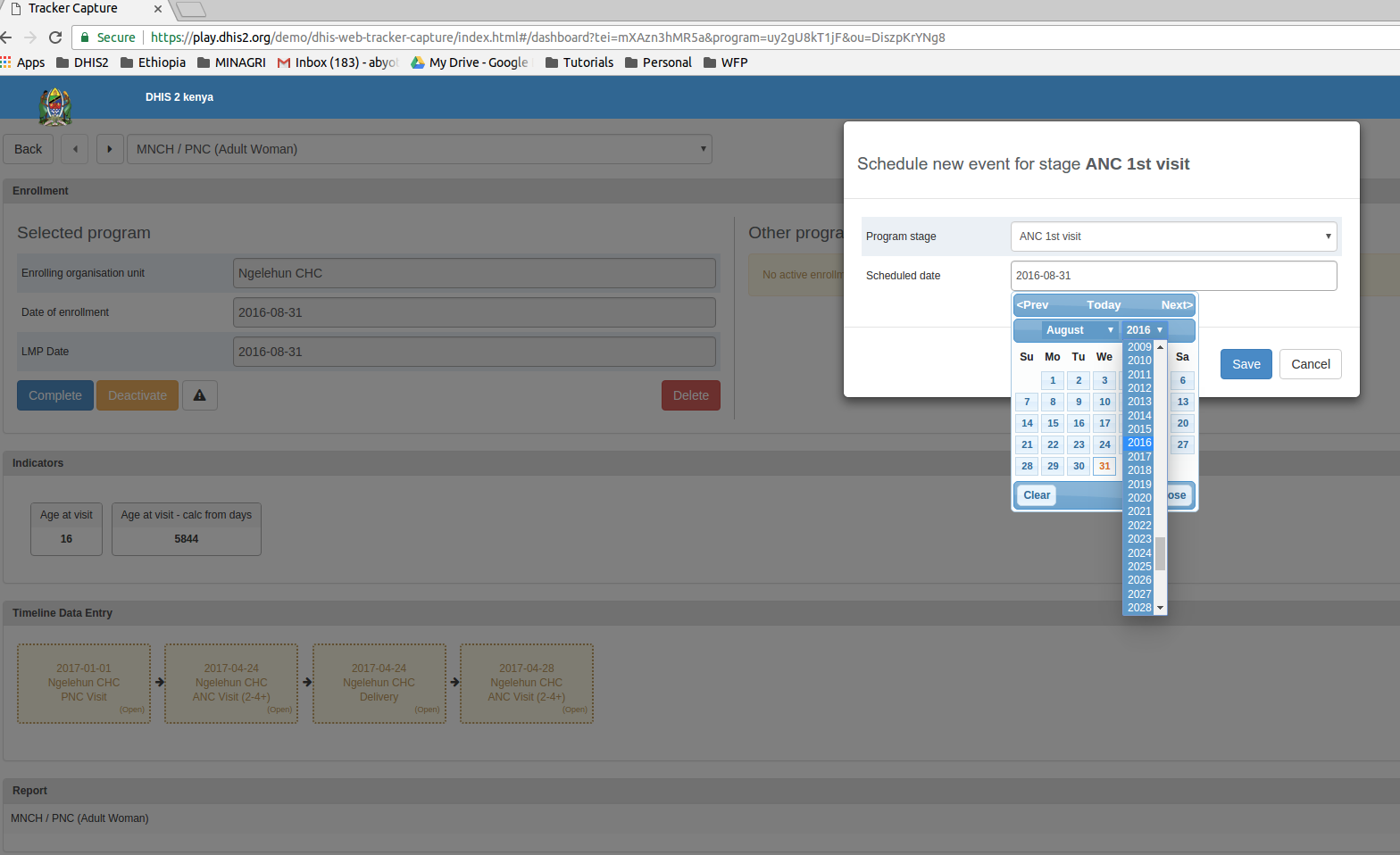Choose 2012 in the year list
The image size is (1400, 855).
tap(1139, 388)
